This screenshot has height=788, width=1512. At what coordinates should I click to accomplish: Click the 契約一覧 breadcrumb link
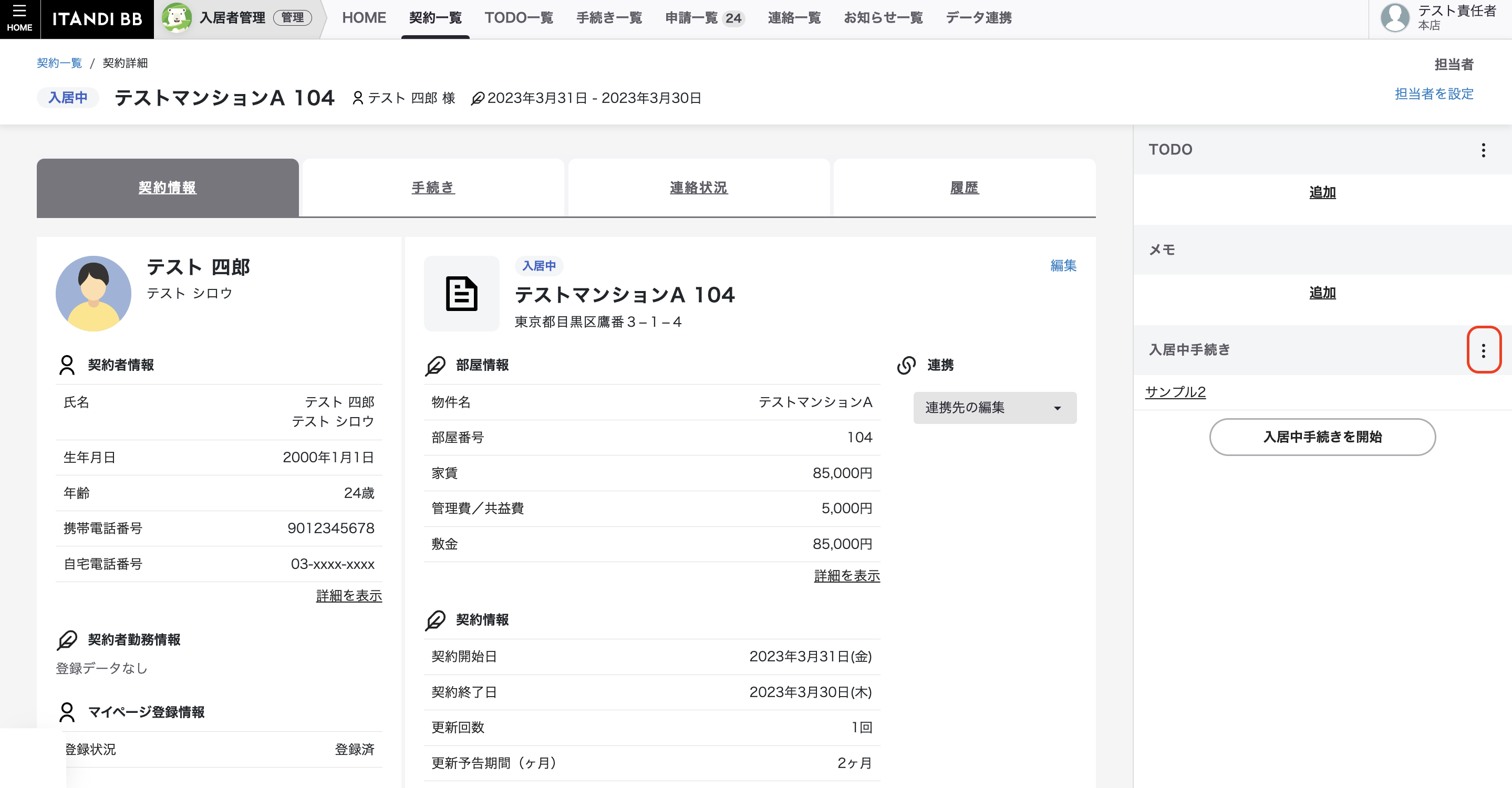pyautogui.click(x=59, y=63)
